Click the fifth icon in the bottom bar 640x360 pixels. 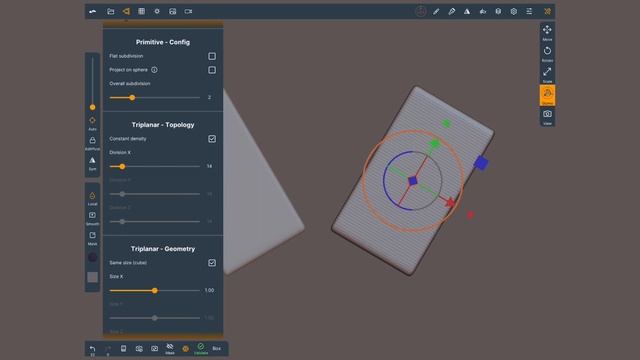pos(154,349)
